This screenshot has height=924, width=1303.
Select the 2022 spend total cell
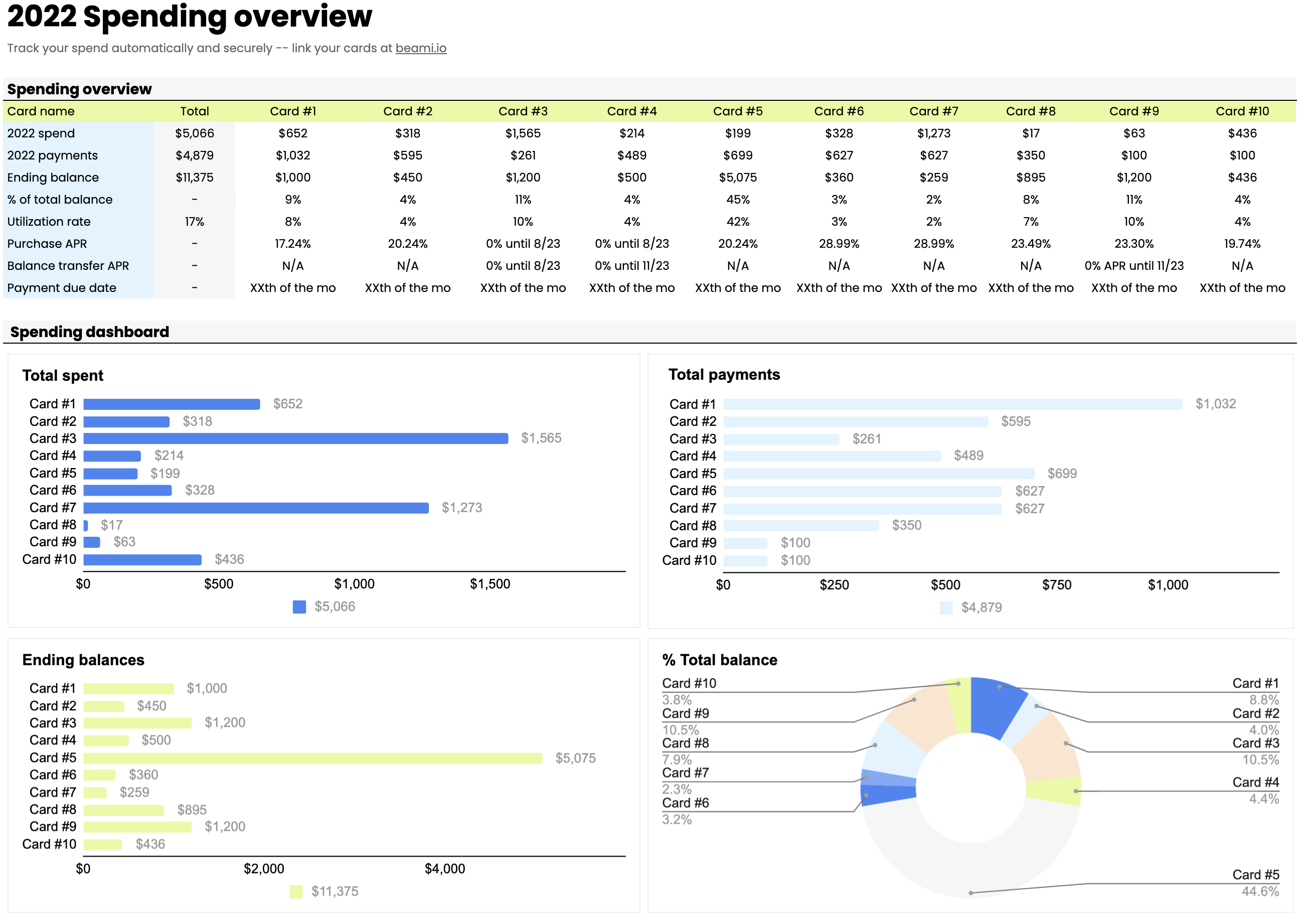[x=195, y=134]
